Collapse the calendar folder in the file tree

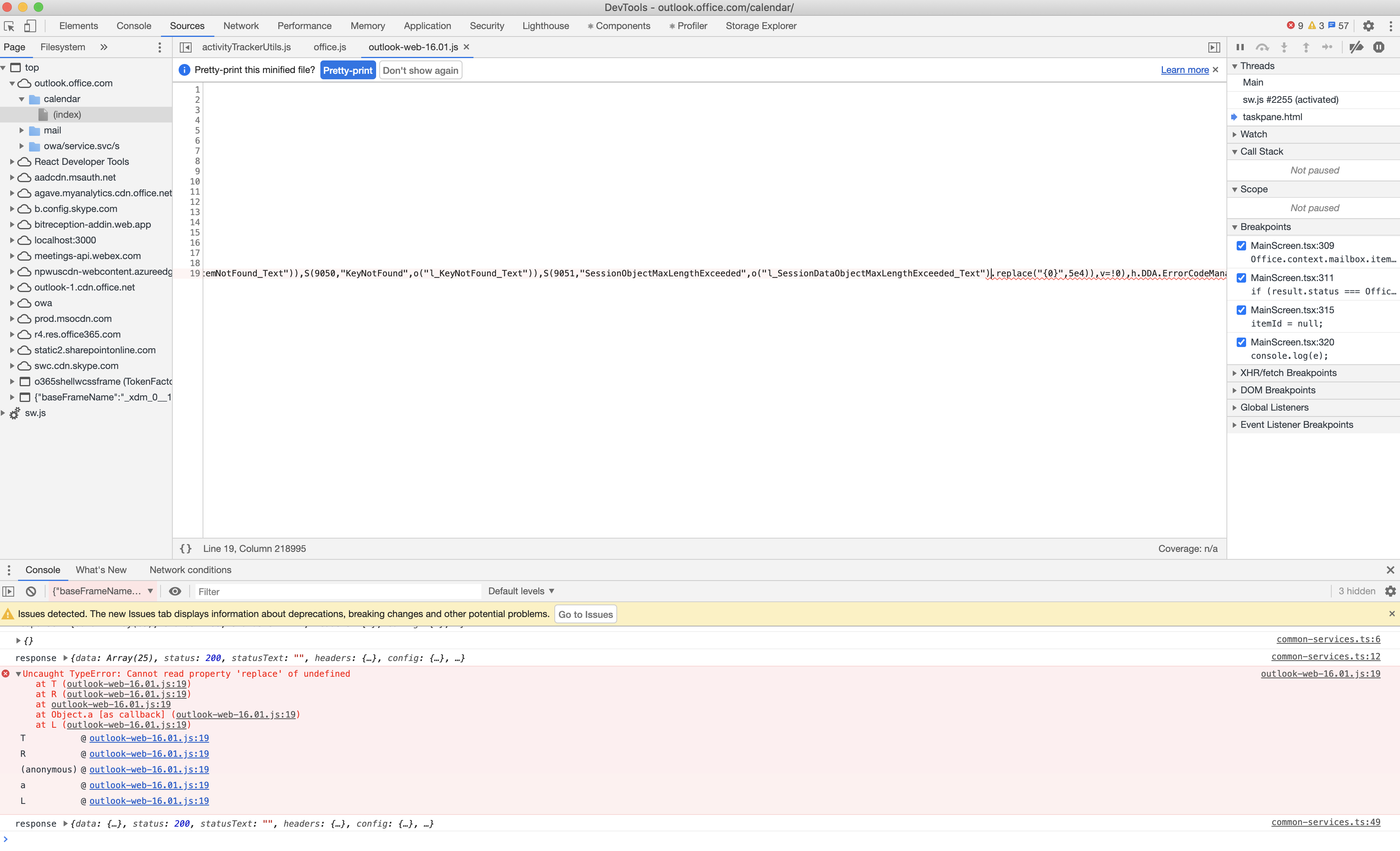coord(22,98)
